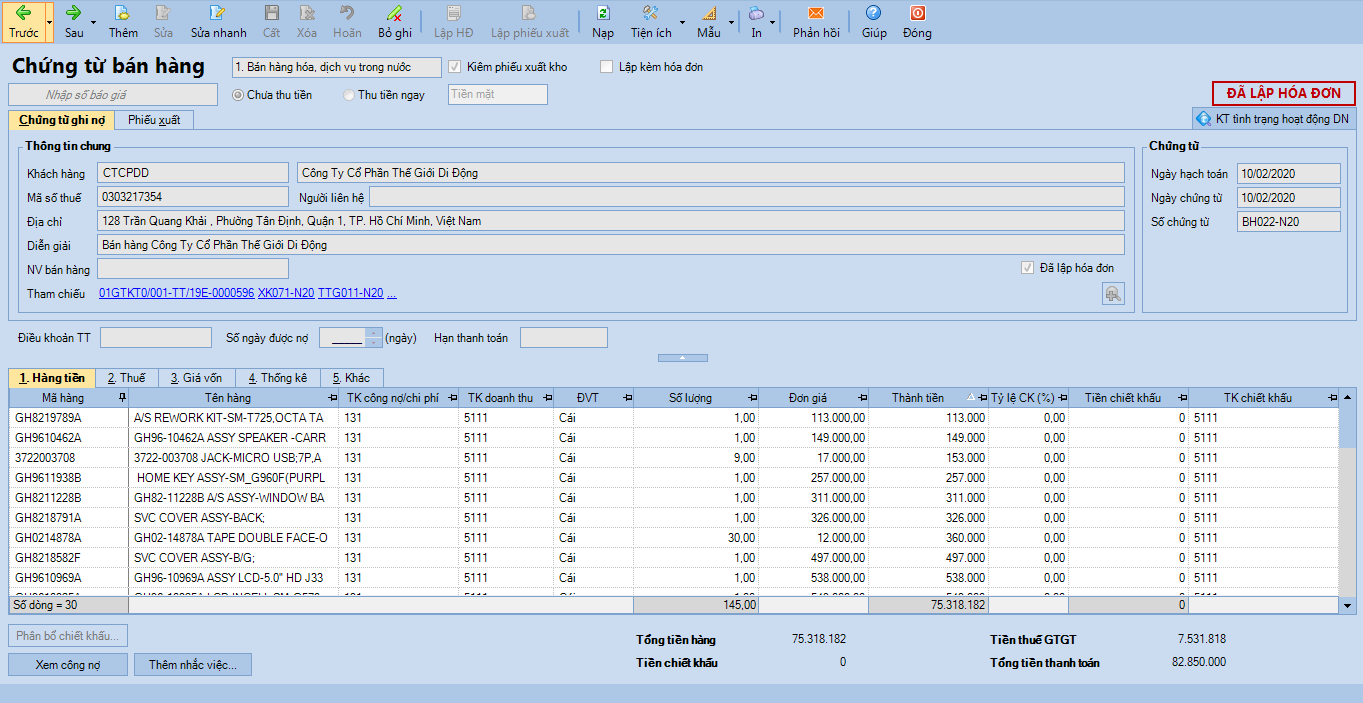
Task: Click the Sửa (edit) toolbar icon
Action: tap(163, 21)
